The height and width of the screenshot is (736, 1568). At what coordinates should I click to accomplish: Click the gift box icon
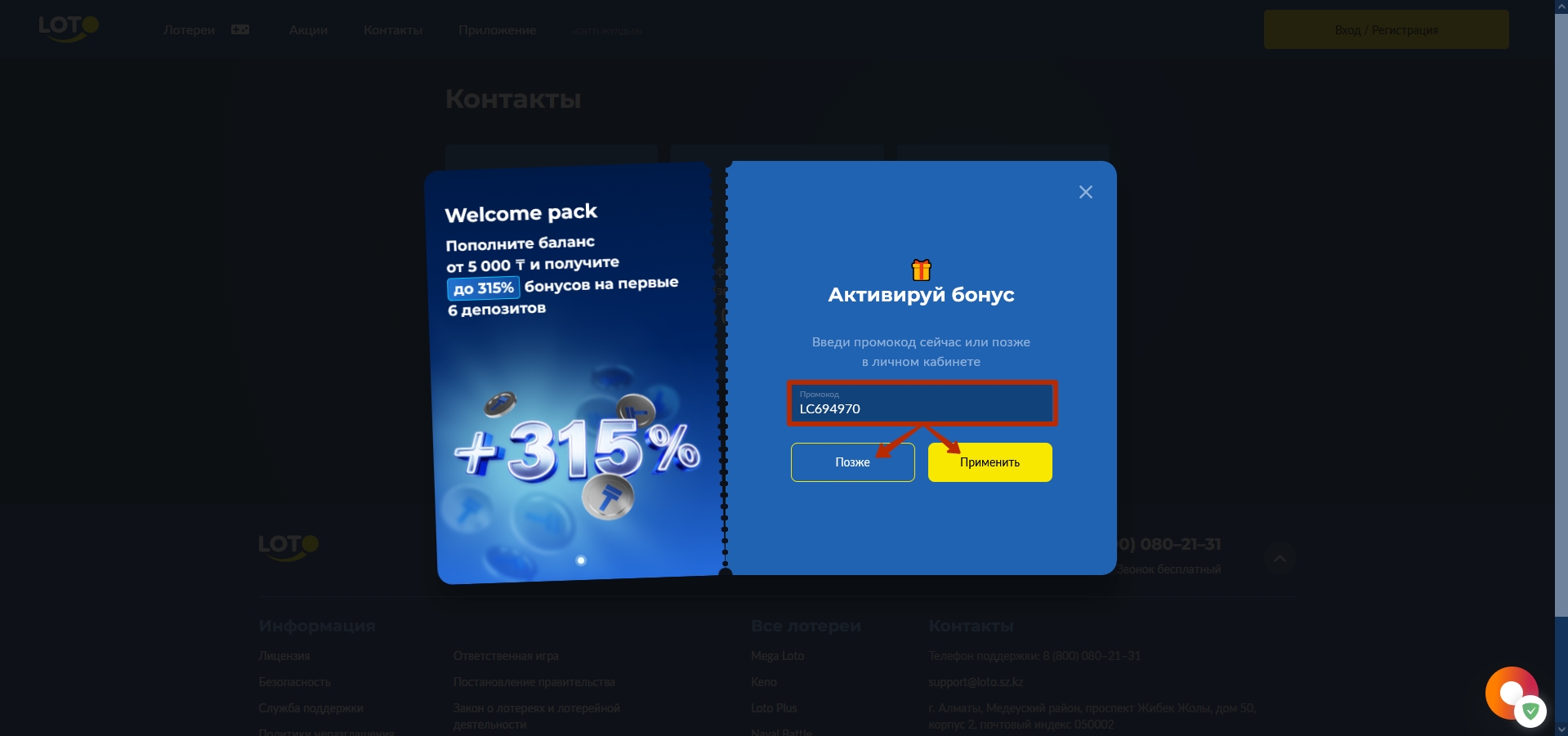[x=921, y=270]
